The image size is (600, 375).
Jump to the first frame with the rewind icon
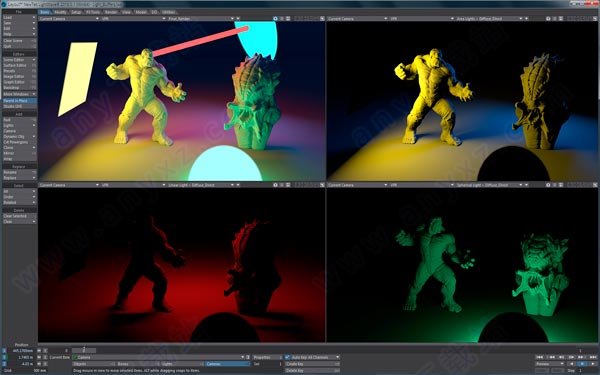point(540,357)
